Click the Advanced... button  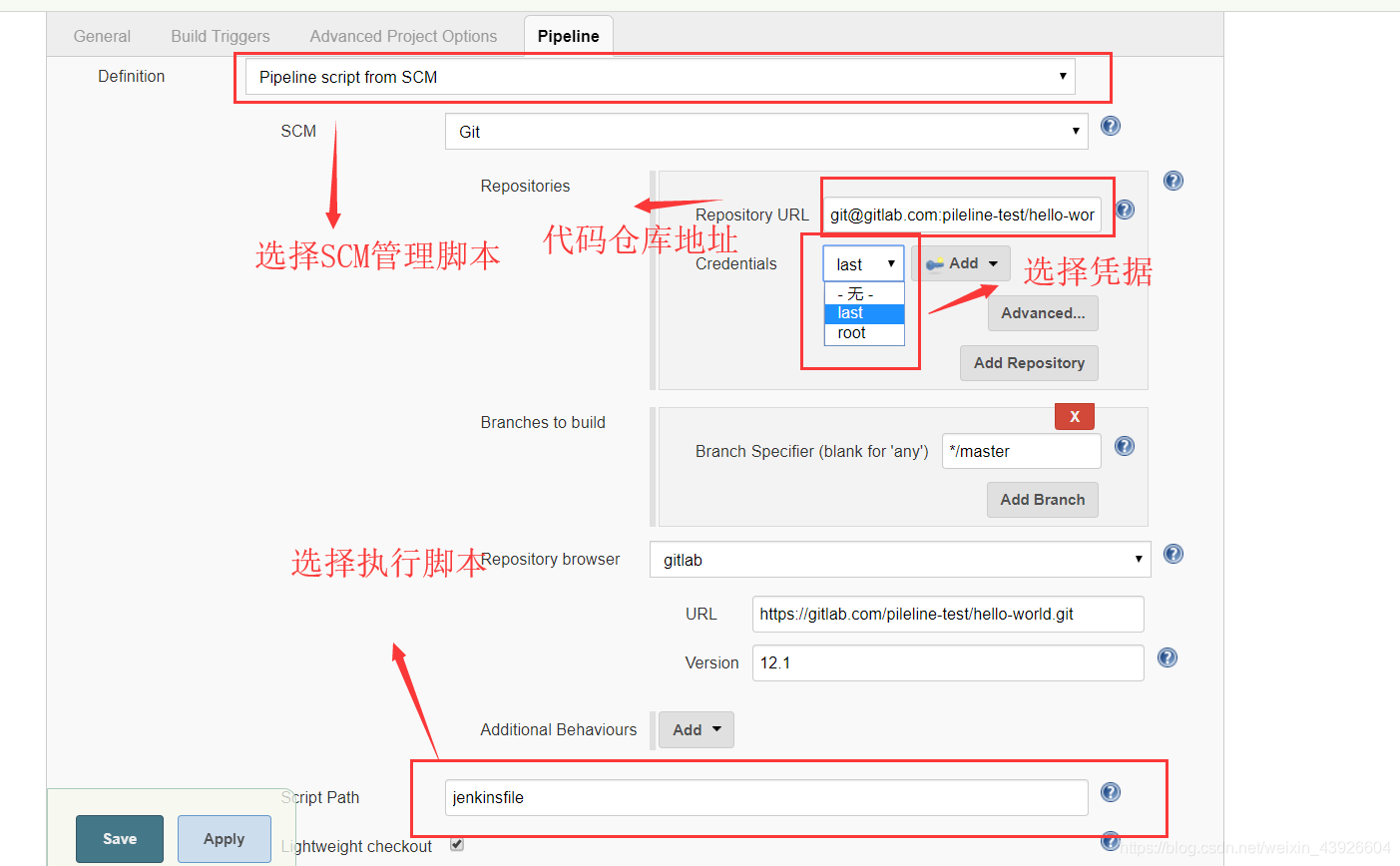click(x=1043, y=313)
